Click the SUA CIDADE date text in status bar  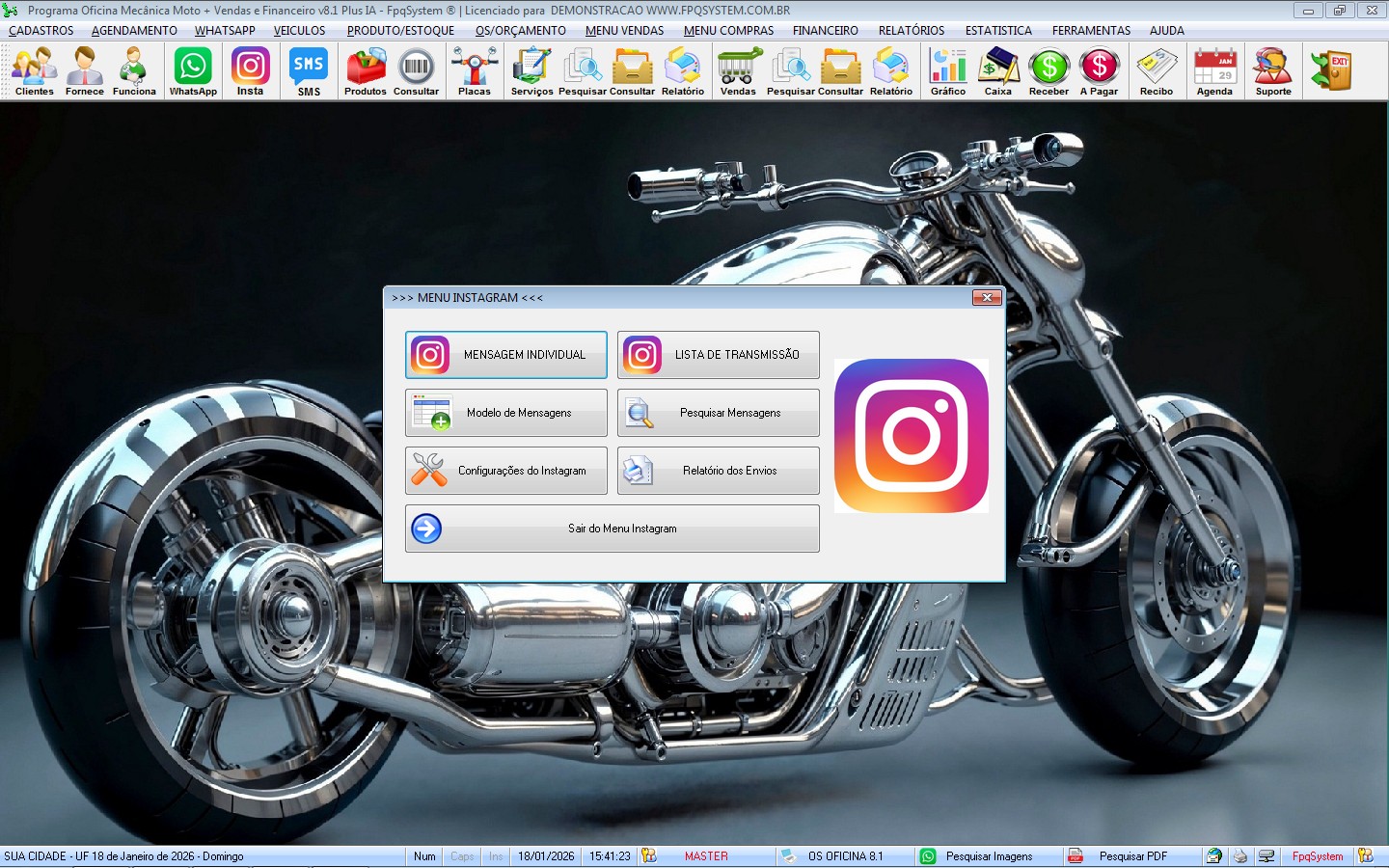[x=123, y=856]
